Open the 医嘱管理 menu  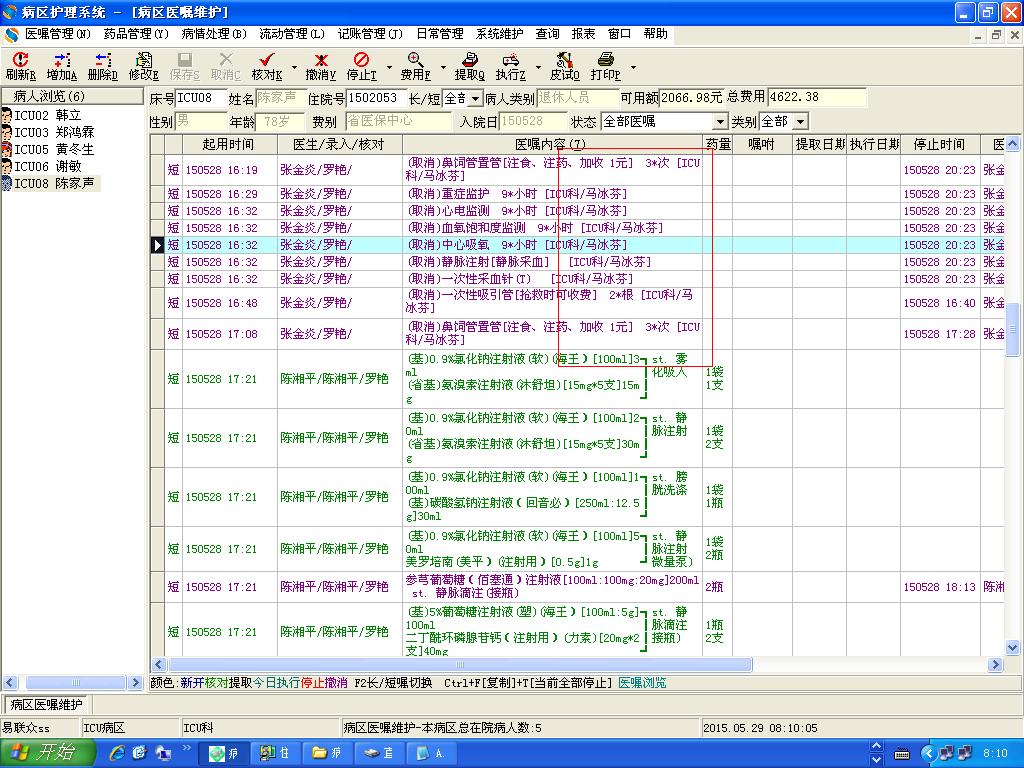57,34
